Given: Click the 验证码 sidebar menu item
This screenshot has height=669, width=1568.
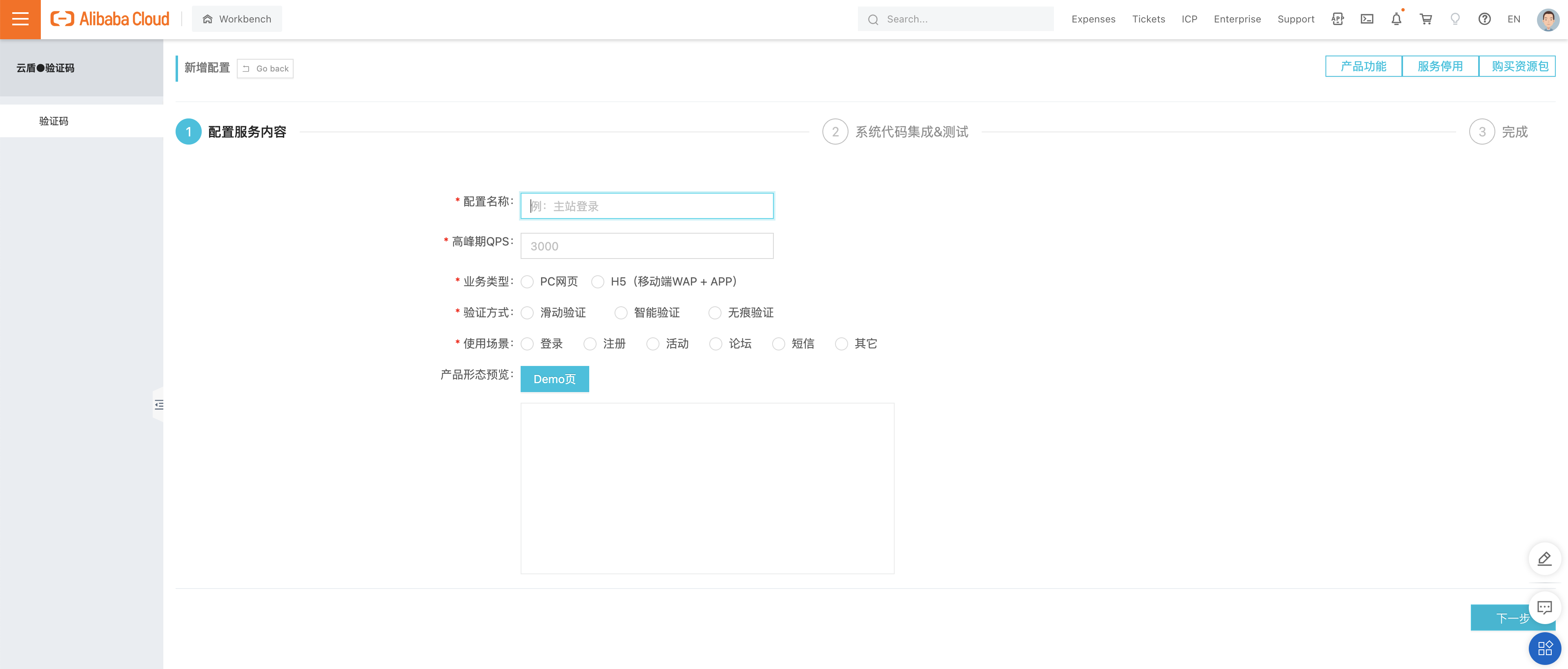Looking at the screenshot, I should 53,120.
